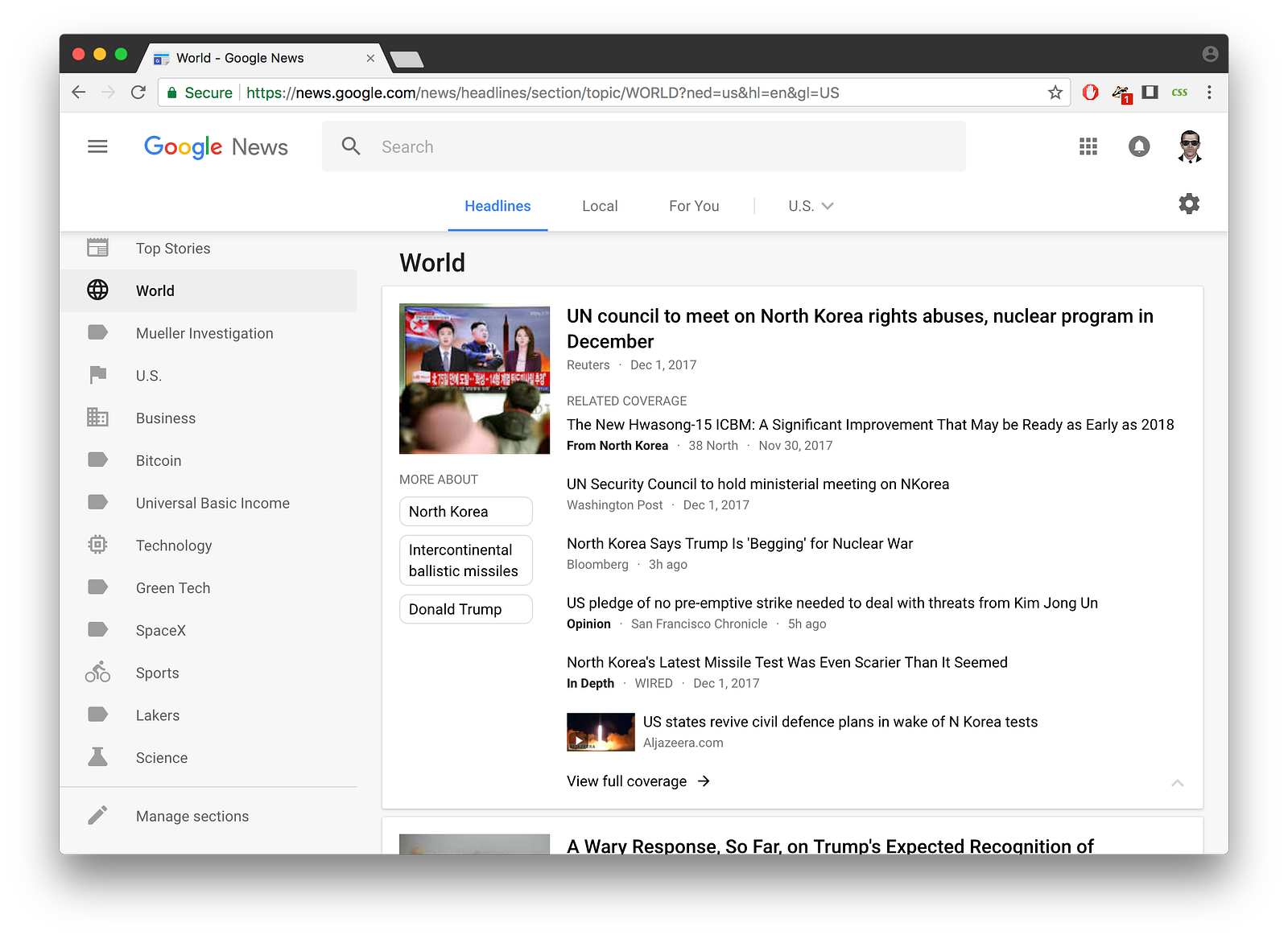Click the Sports bicycle icon
The image size is (1288, 939).
[x=97, y=672]
